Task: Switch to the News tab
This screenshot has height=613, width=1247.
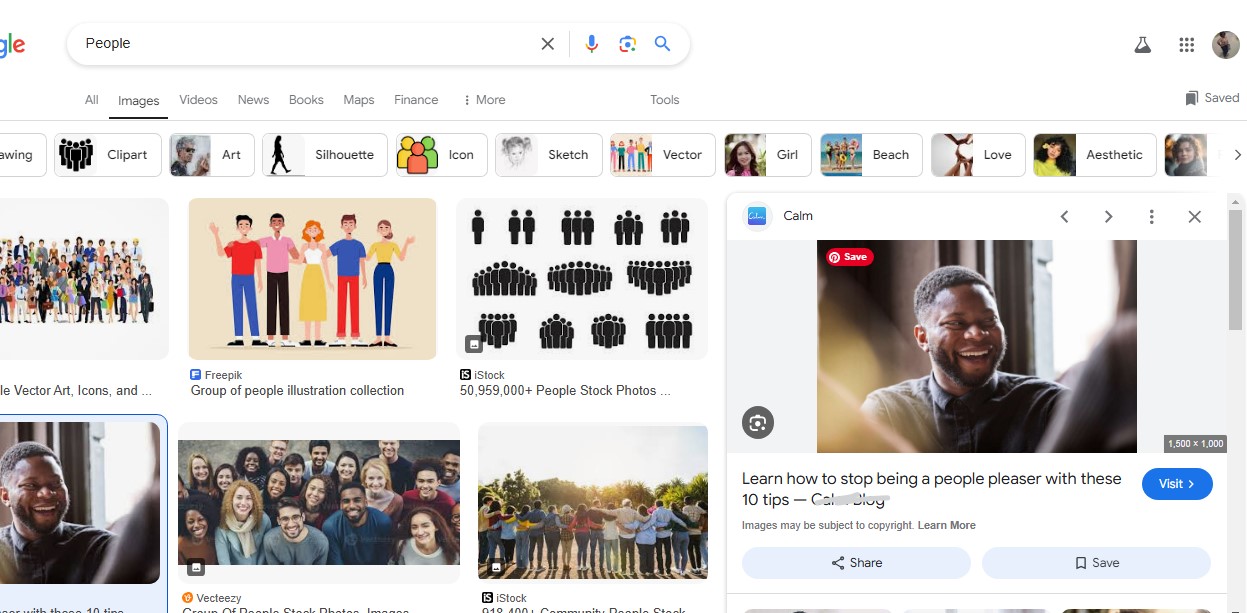Action: pos(252,100)
